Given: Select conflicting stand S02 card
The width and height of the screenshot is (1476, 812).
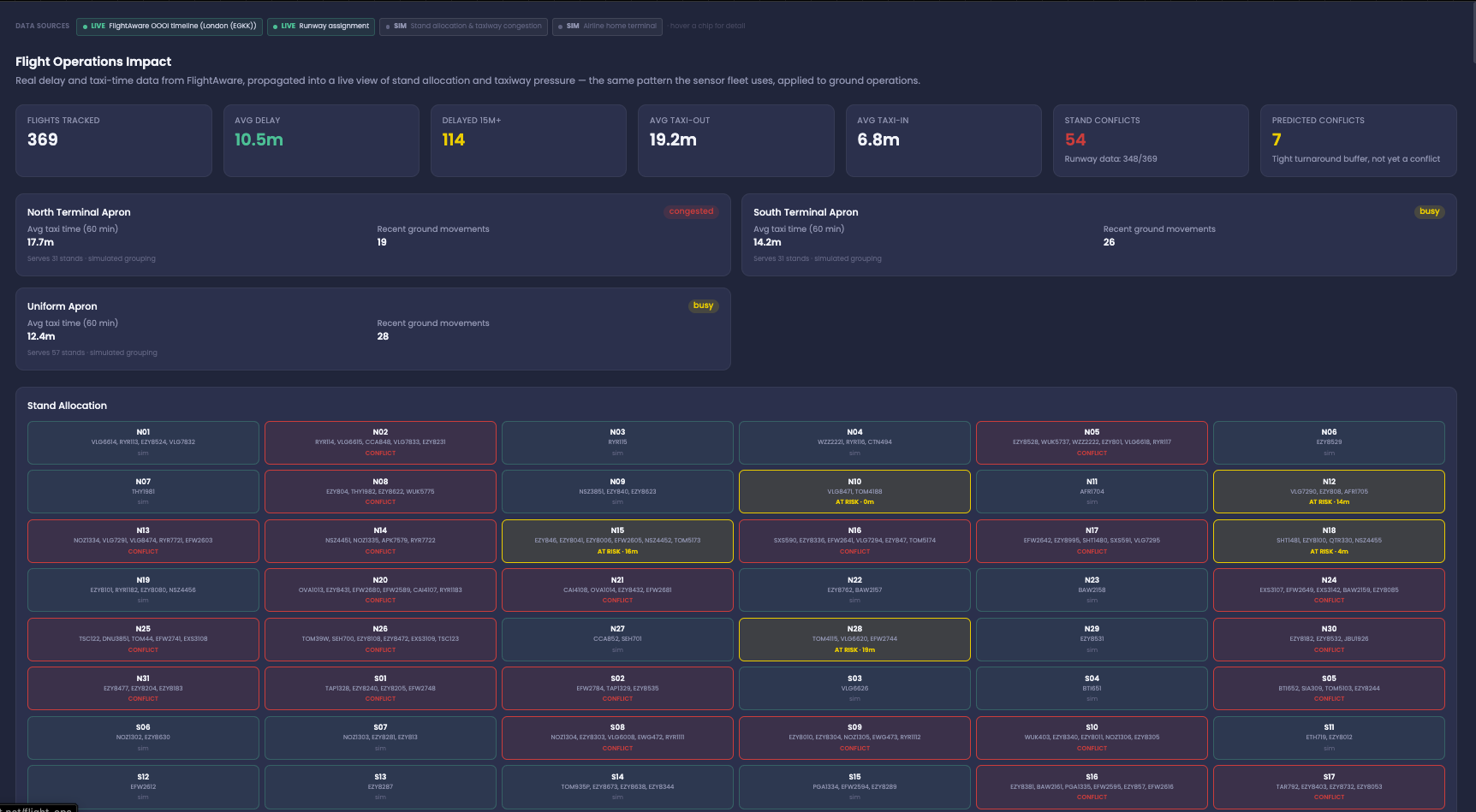Looking at the screenshot, I should click(x=617, y=689).
